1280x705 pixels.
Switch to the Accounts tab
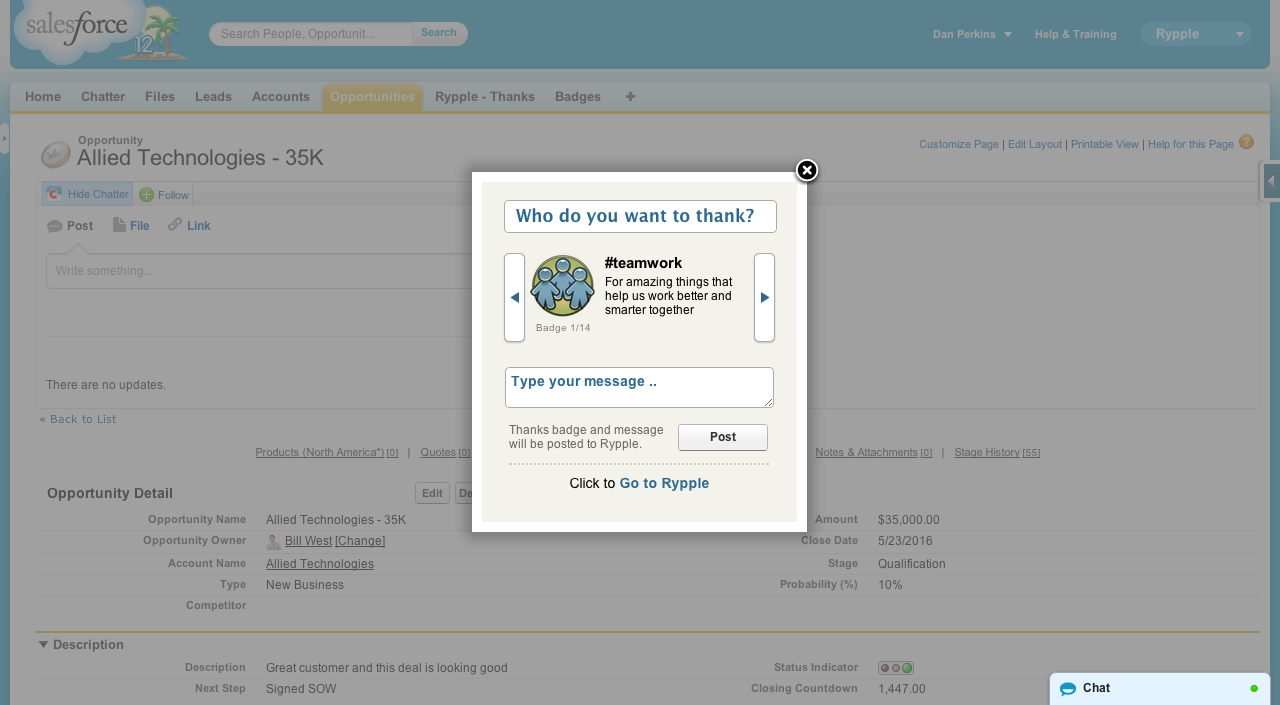pos(281,97)
